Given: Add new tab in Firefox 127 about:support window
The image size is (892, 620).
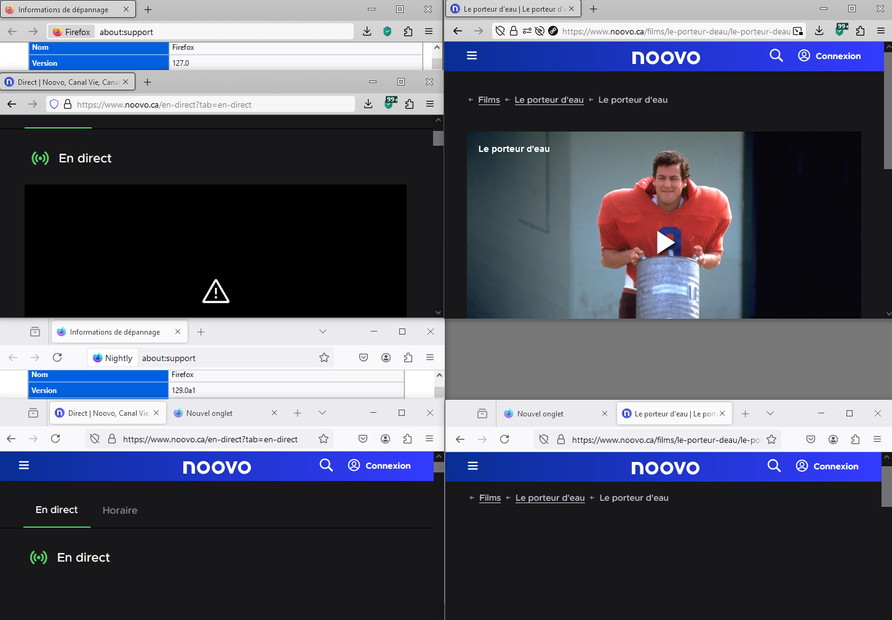Looking at the screenshot, I should [148, 10].
